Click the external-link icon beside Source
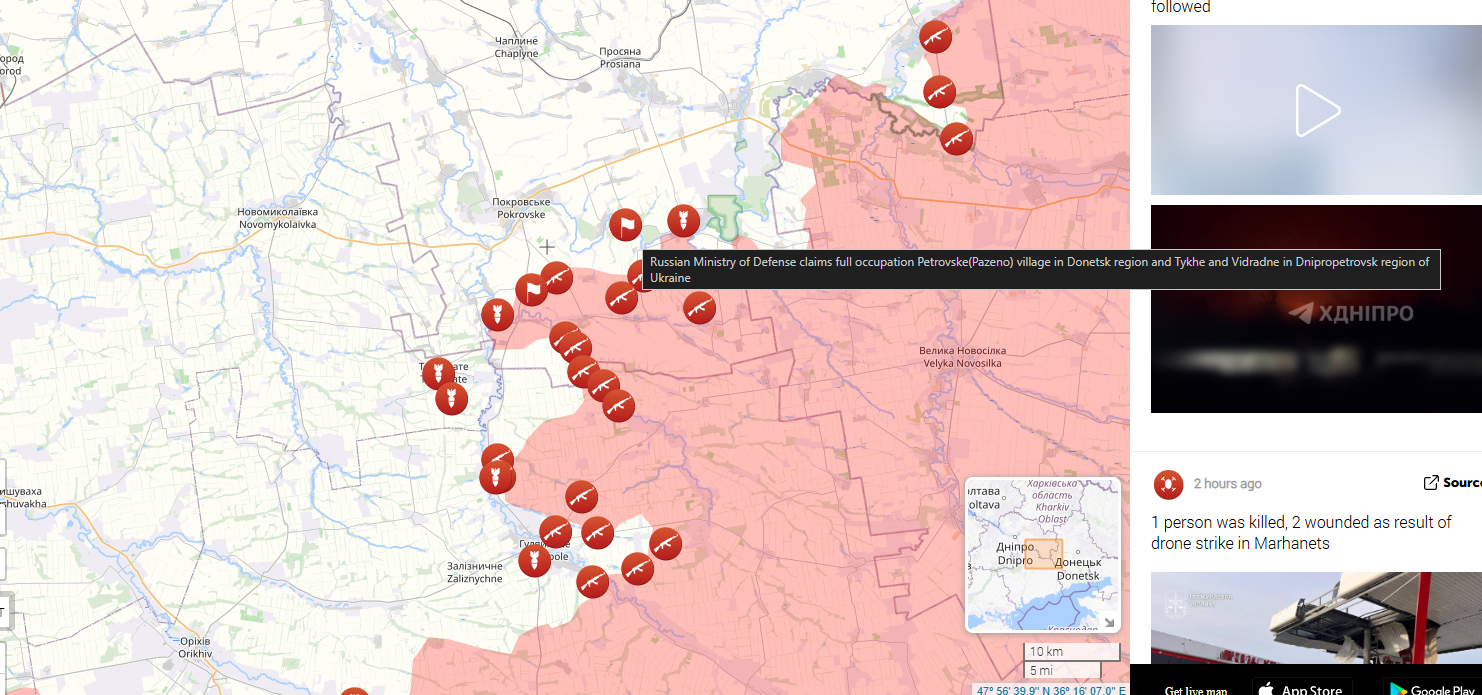 pos(1431,483)
